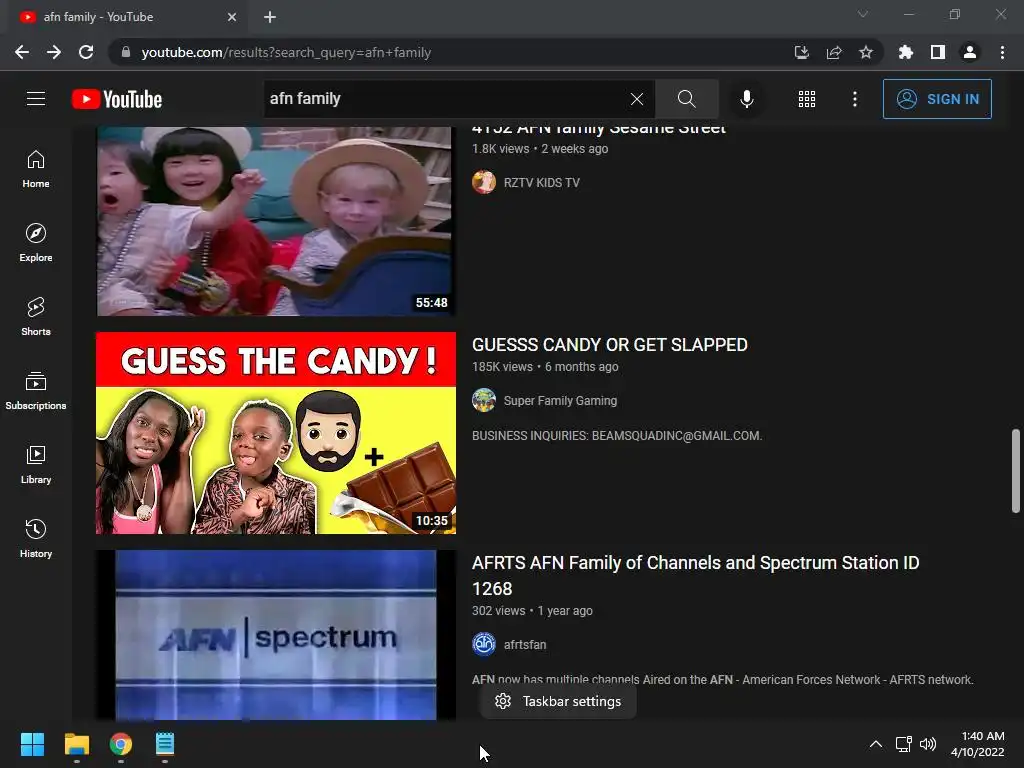Image resolution: width=1024 pixels, height=768 pixels.
Task: Click the search magnifier button
Action: pos(686,99)
